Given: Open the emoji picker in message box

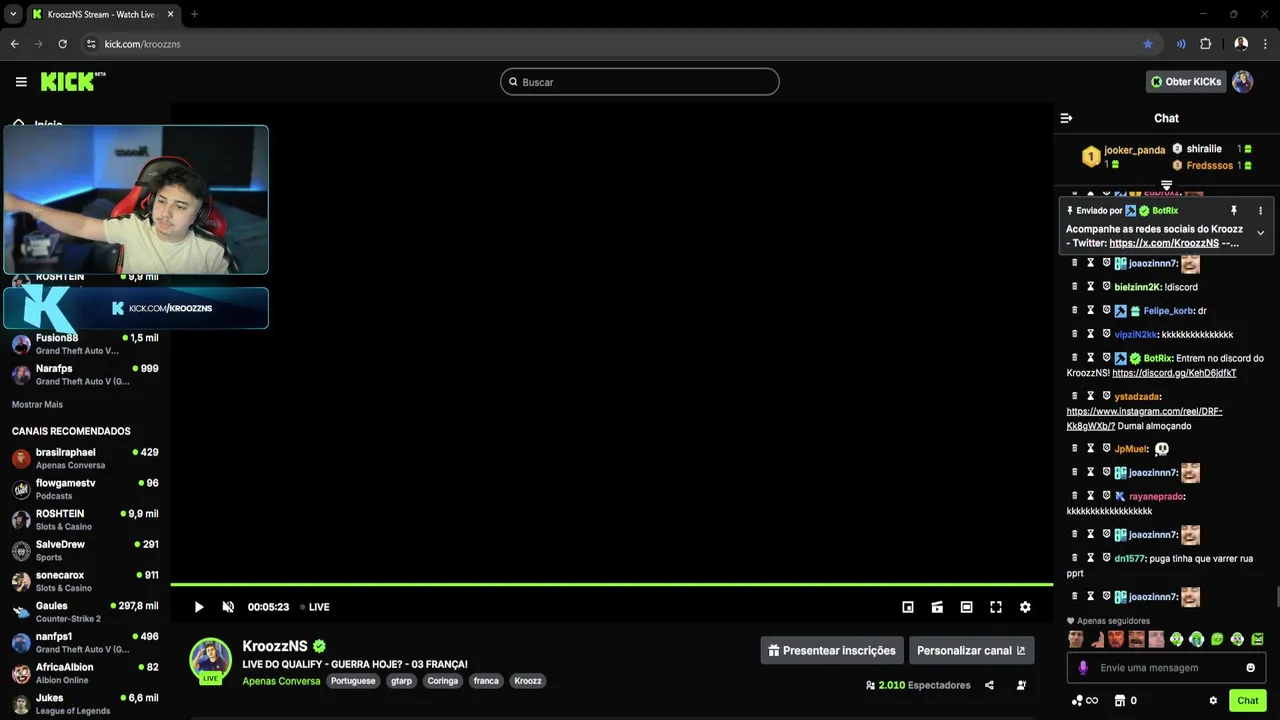Looking at the screenshot, I should point(1250,668).
